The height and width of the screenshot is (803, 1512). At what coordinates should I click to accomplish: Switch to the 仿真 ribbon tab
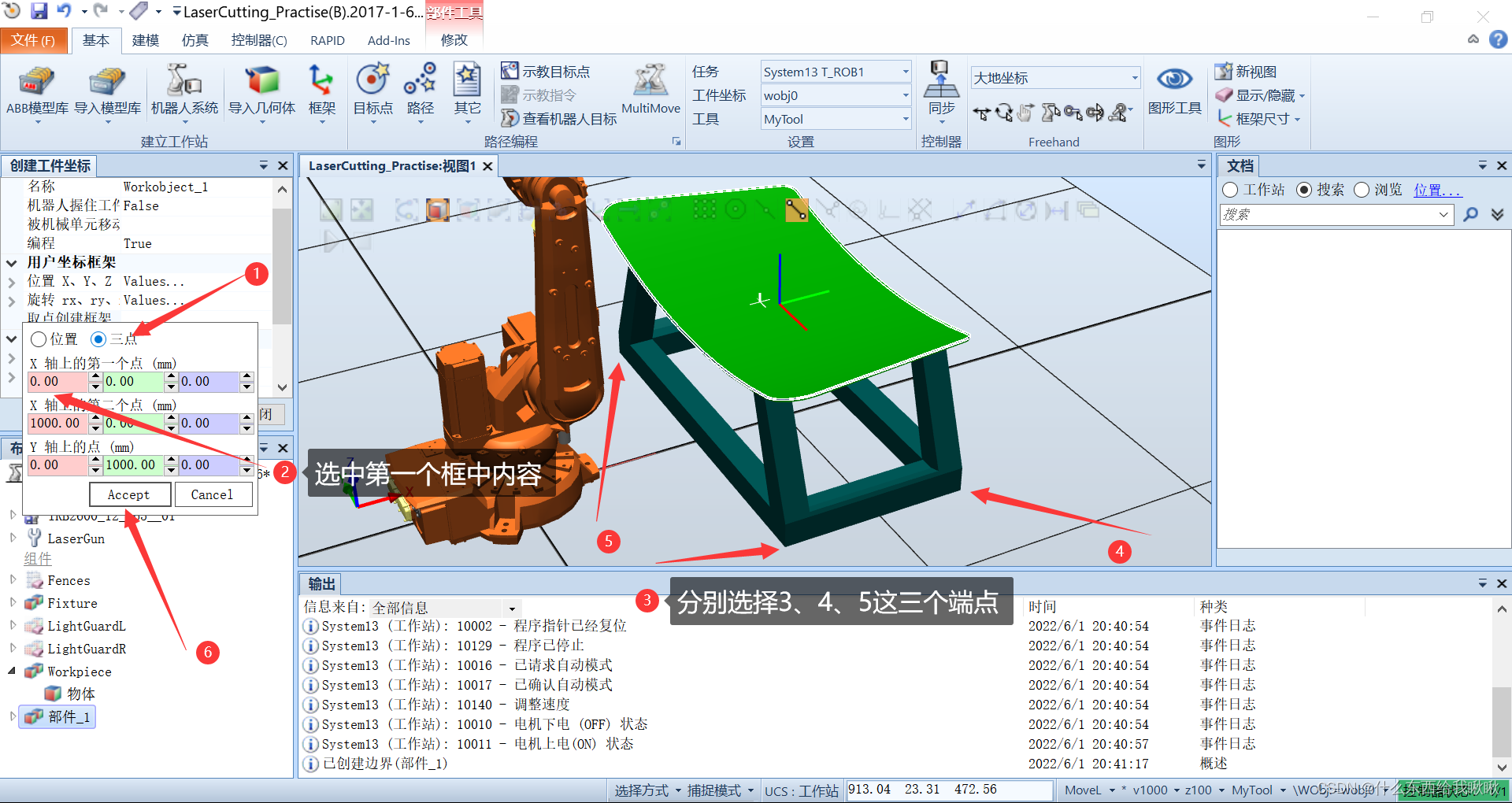(x=195, y=40)
